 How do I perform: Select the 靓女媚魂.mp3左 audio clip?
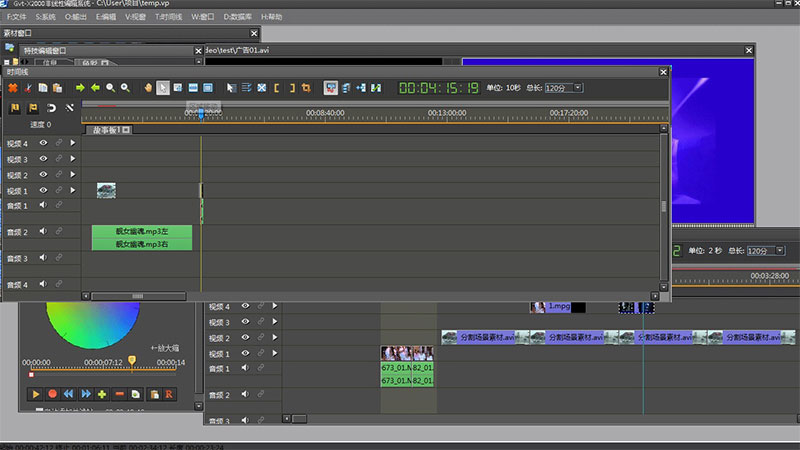tap(141, 231)
